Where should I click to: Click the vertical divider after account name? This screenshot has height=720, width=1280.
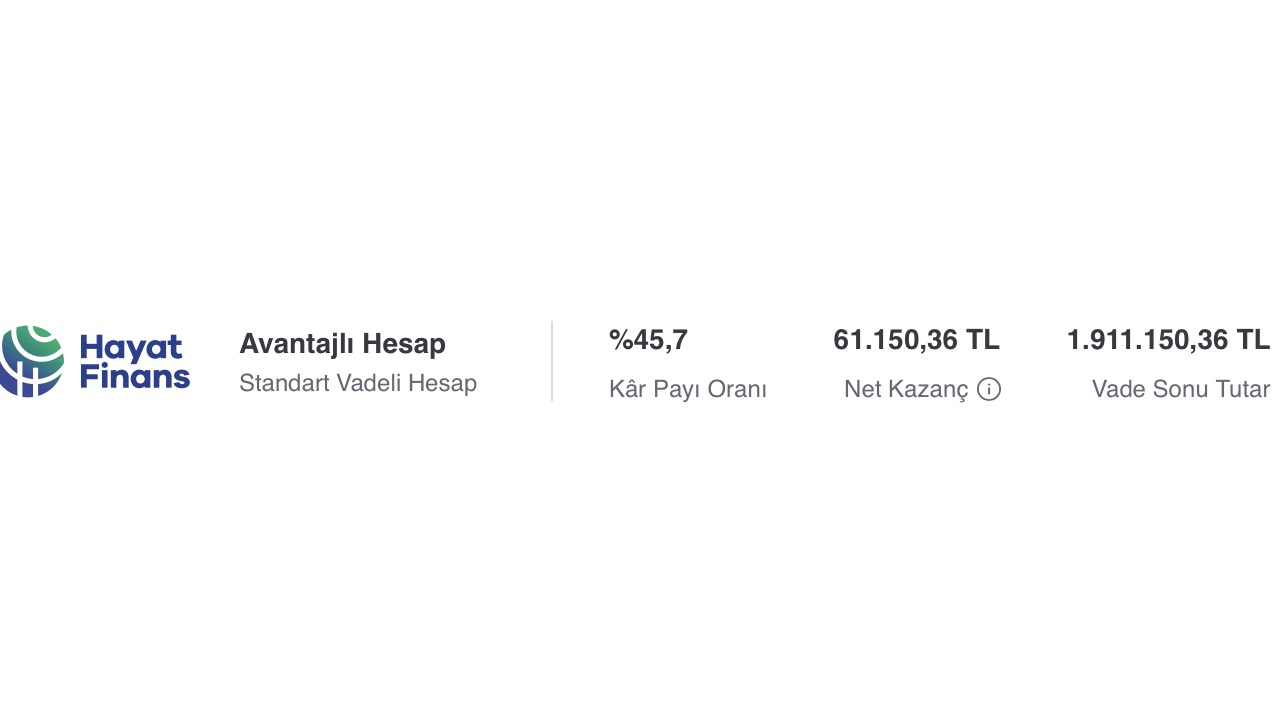pos(552,361)
